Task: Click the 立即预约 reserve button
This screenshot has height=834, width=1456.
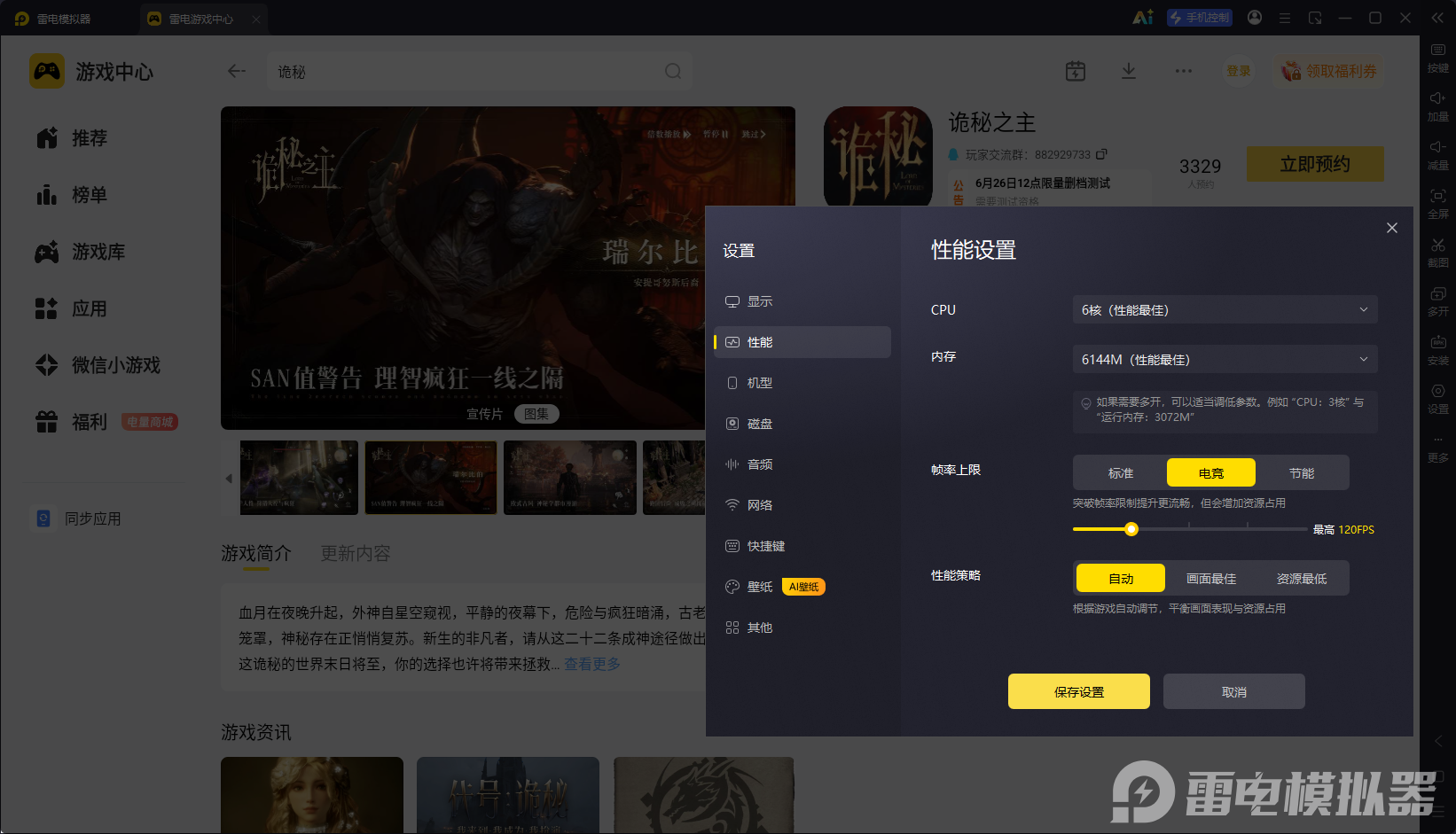Action: pos(1315,164)
